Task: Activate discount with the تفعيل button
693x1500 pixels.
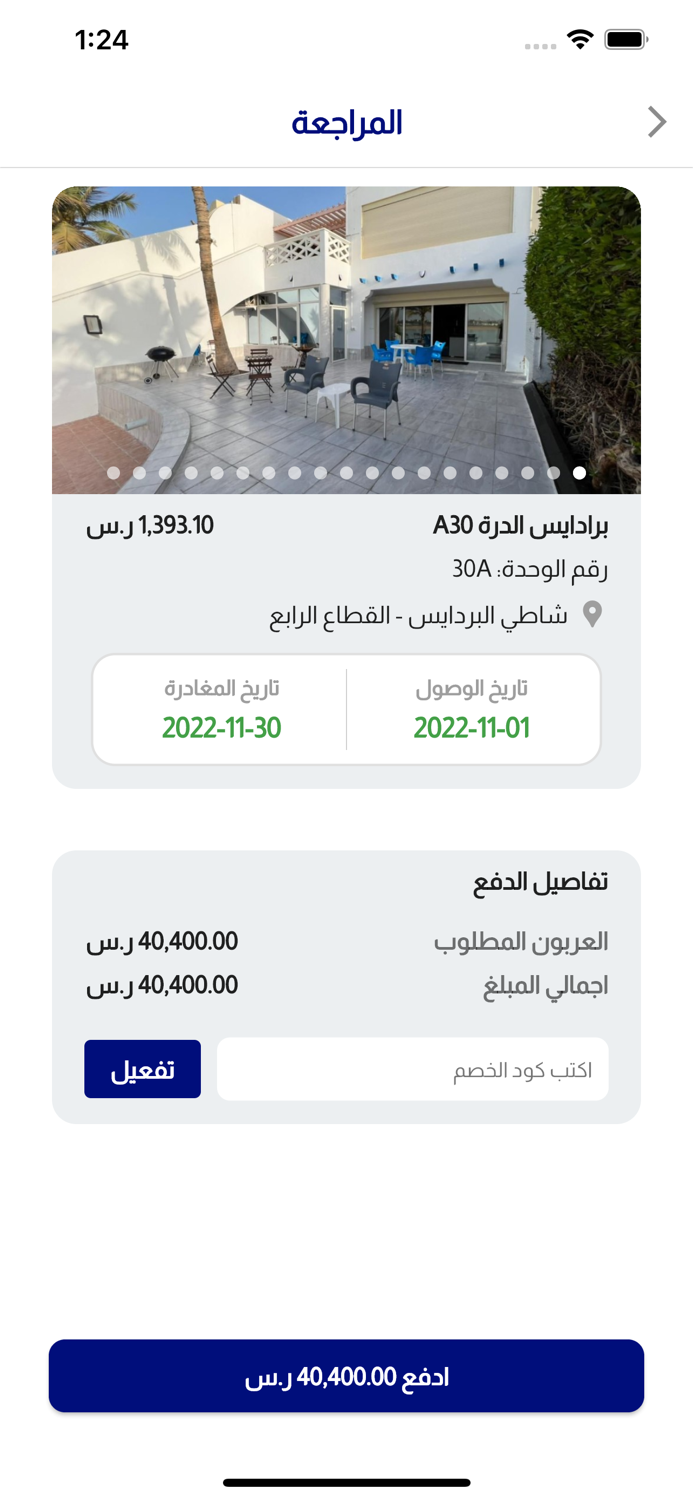Action: coord(142,1068)
